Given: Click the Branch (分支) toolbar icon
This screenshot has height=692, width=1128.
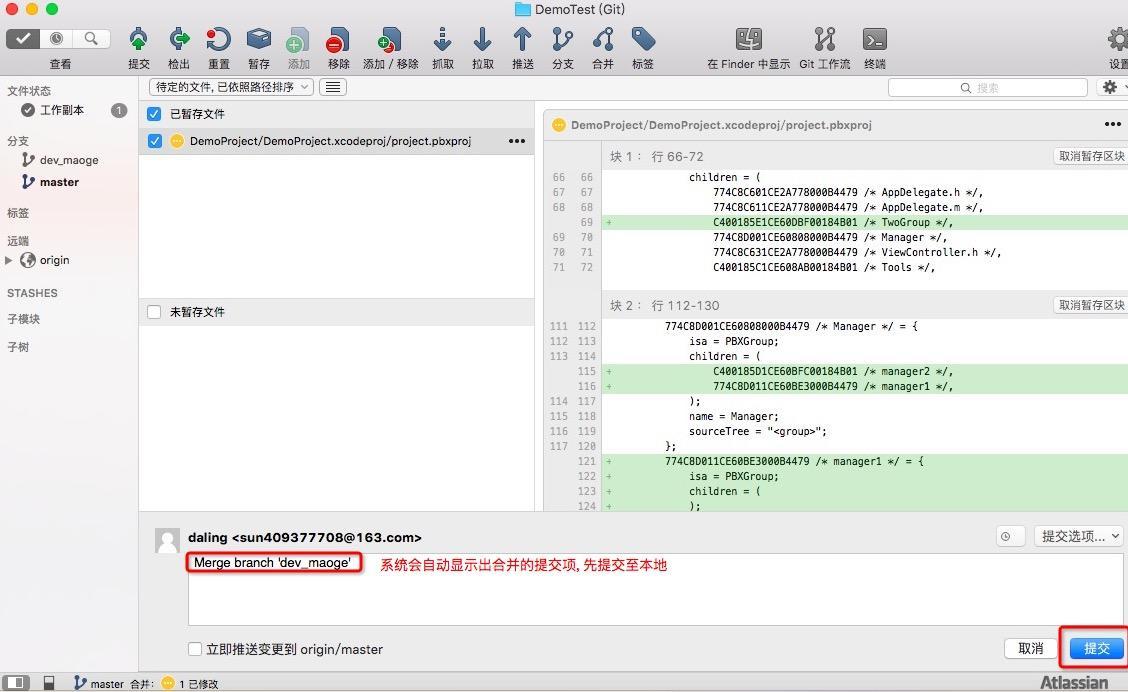Looking at the screenshot, I should [563, 40].
